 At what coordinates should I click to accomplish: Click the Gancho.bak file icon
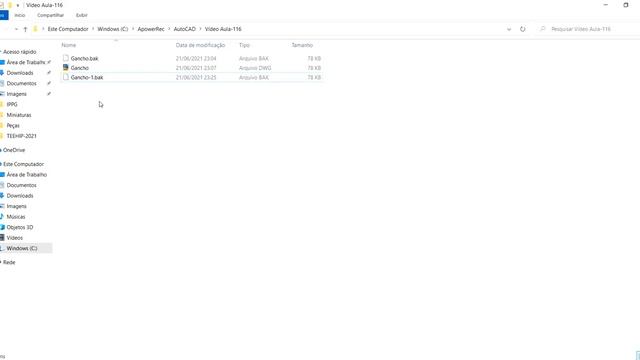click(x=66, y=58)
